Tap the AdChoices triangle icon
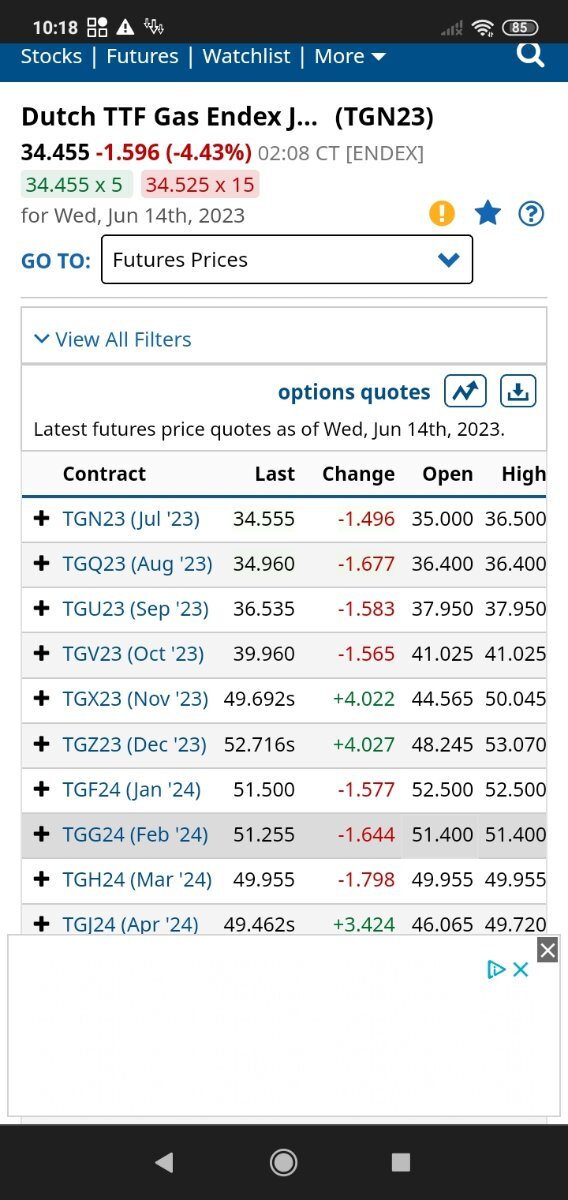 tap(496, 969)
